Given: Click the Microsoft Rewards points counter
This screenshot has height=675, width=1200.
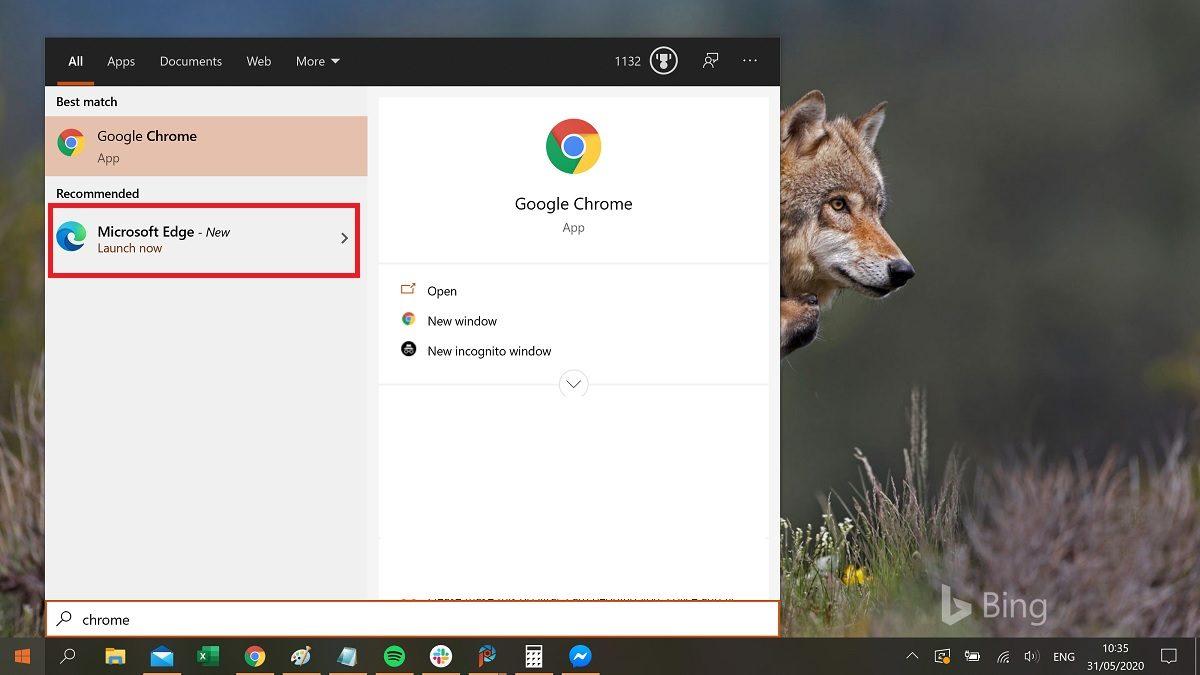Looking at the screenshot, I should (x=645, y=60).
